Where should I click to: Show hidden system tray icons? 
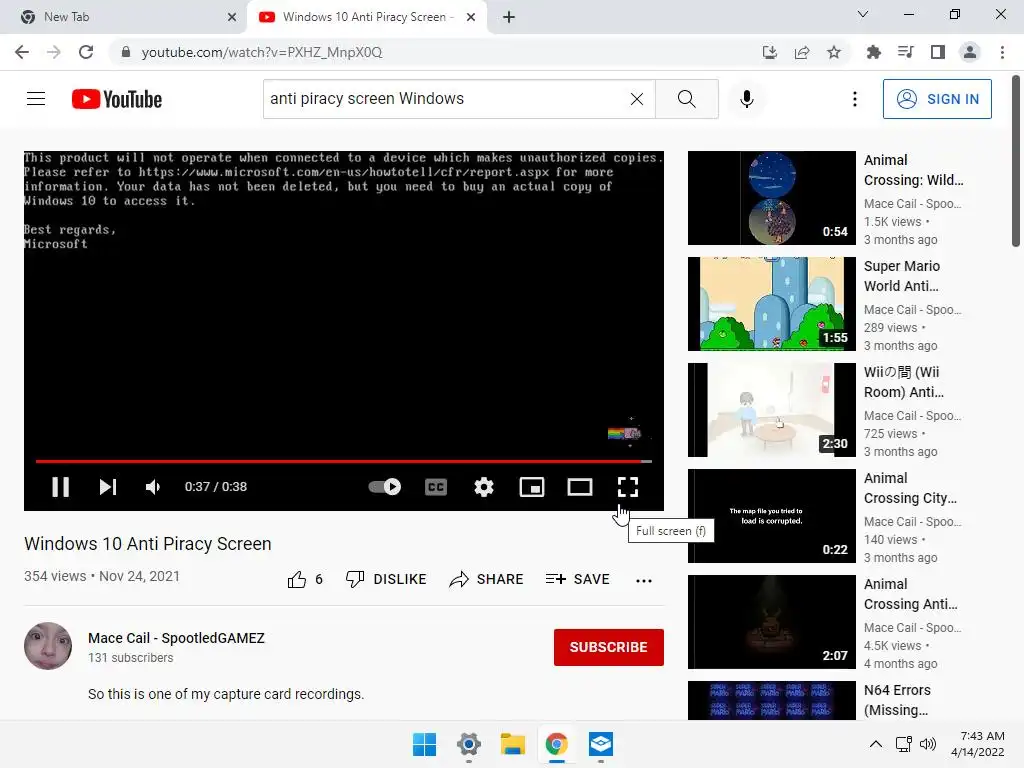[x=876, y=744]
